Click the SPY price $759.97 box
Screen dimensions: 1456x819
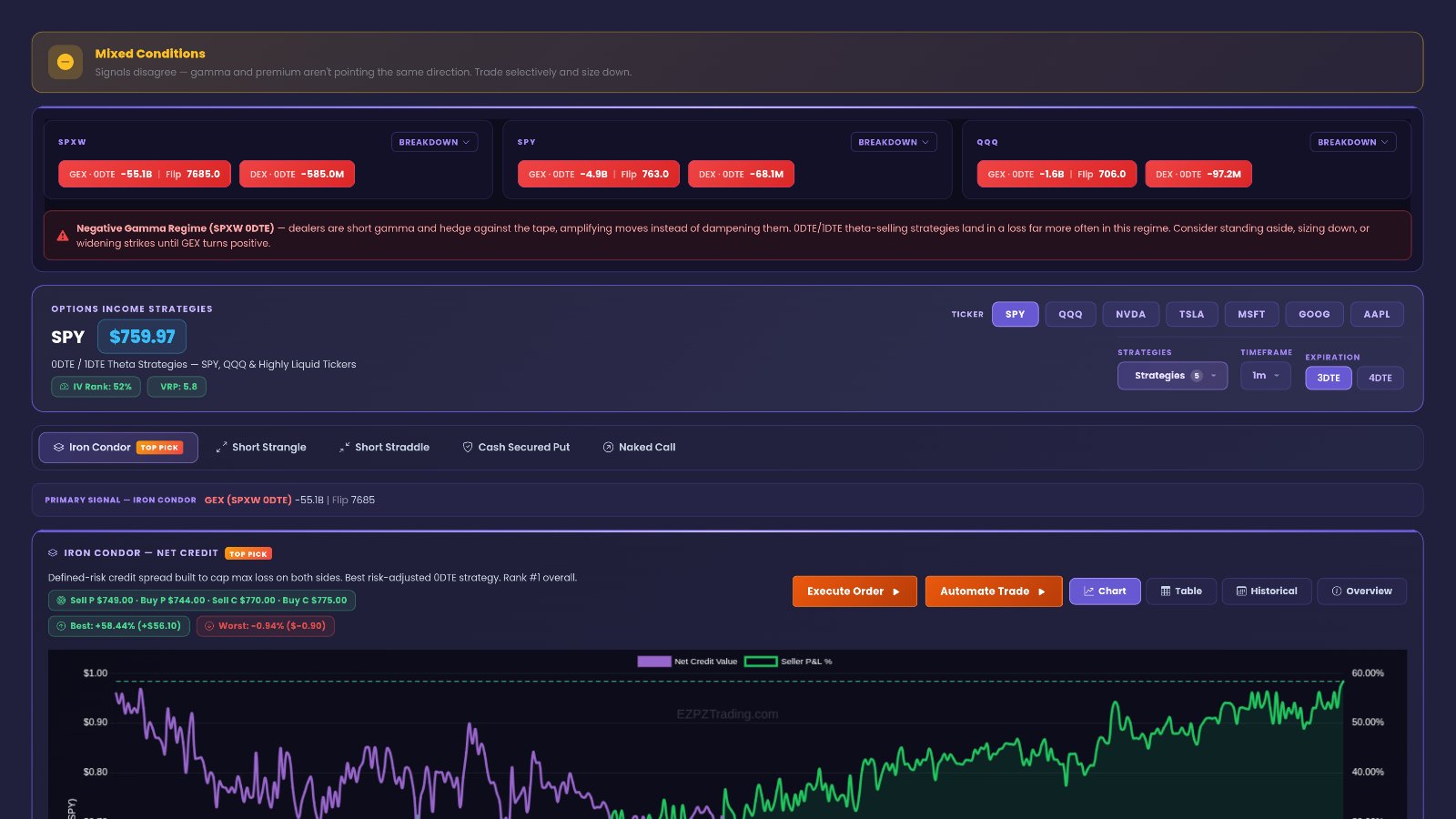(x=142, y=337)
